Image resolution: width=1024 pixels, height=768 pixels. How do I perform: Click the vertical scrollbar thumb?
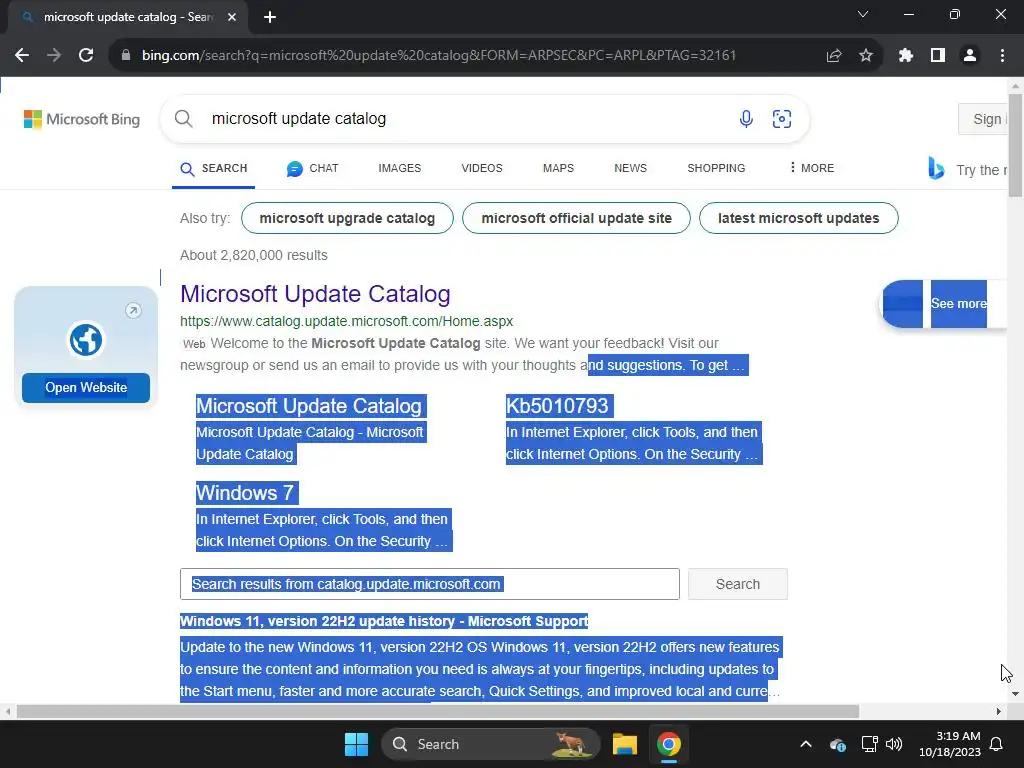1015,145
